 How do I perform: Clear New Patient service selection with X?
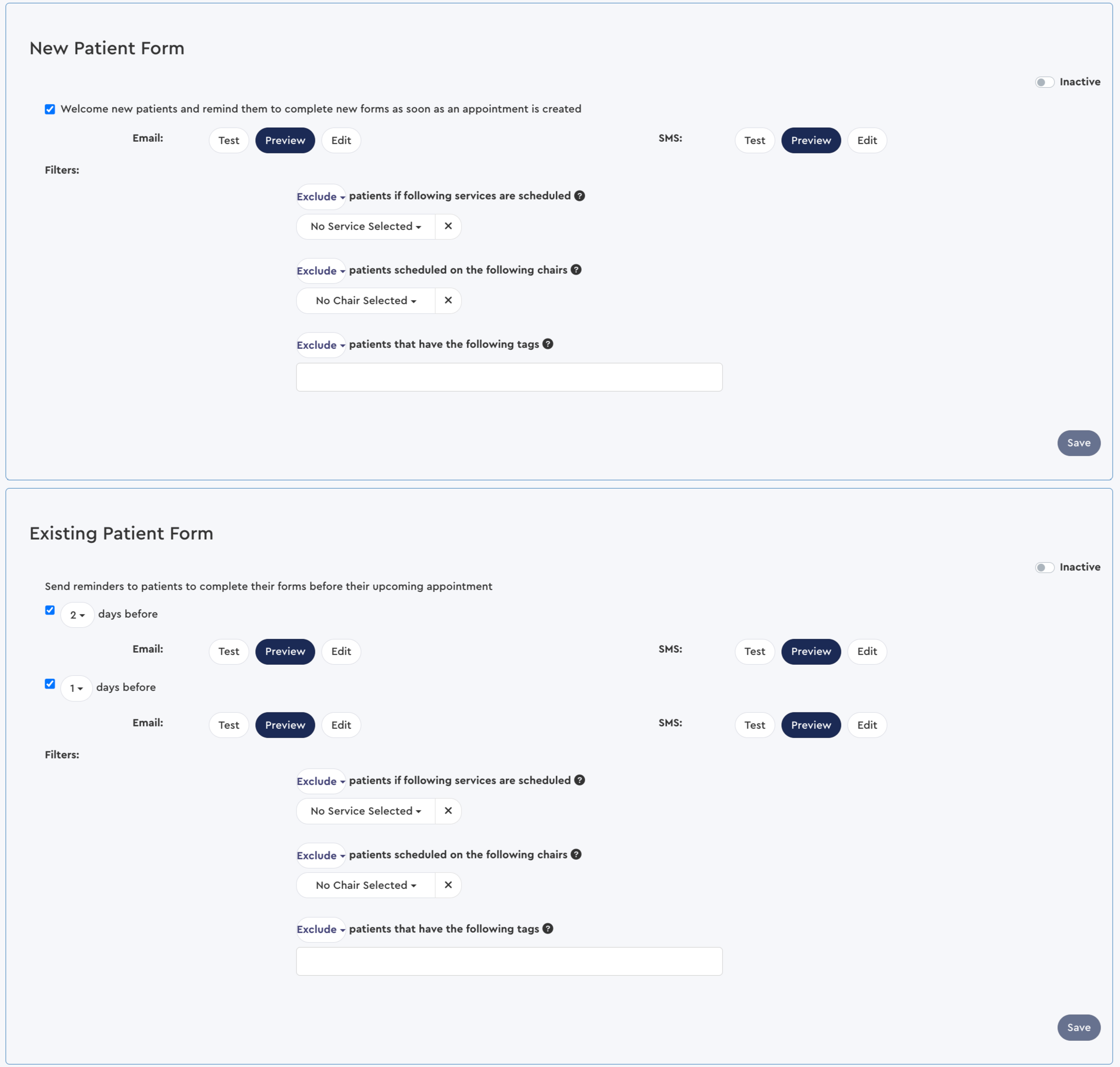click(x=447, y=227)
